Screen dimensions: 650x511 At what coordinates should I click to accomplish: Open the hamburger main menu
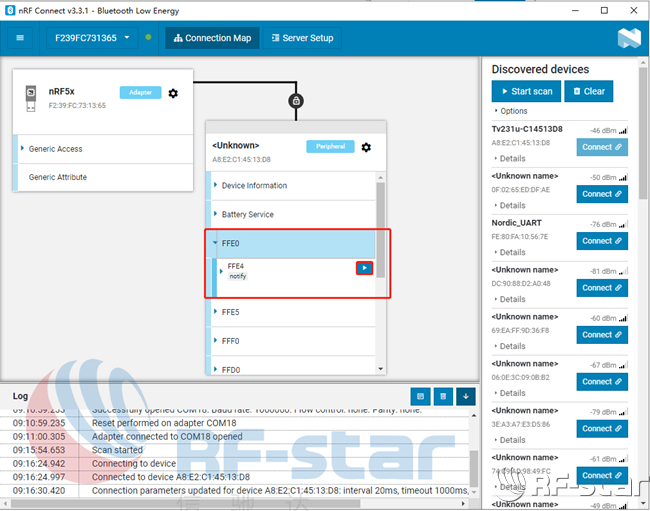click(x=21, y=39)
